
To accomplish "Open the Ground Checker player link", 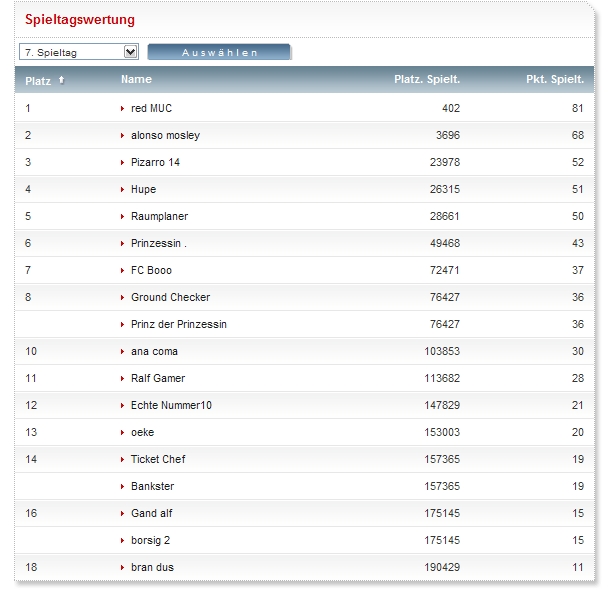I will pos(170,297).
